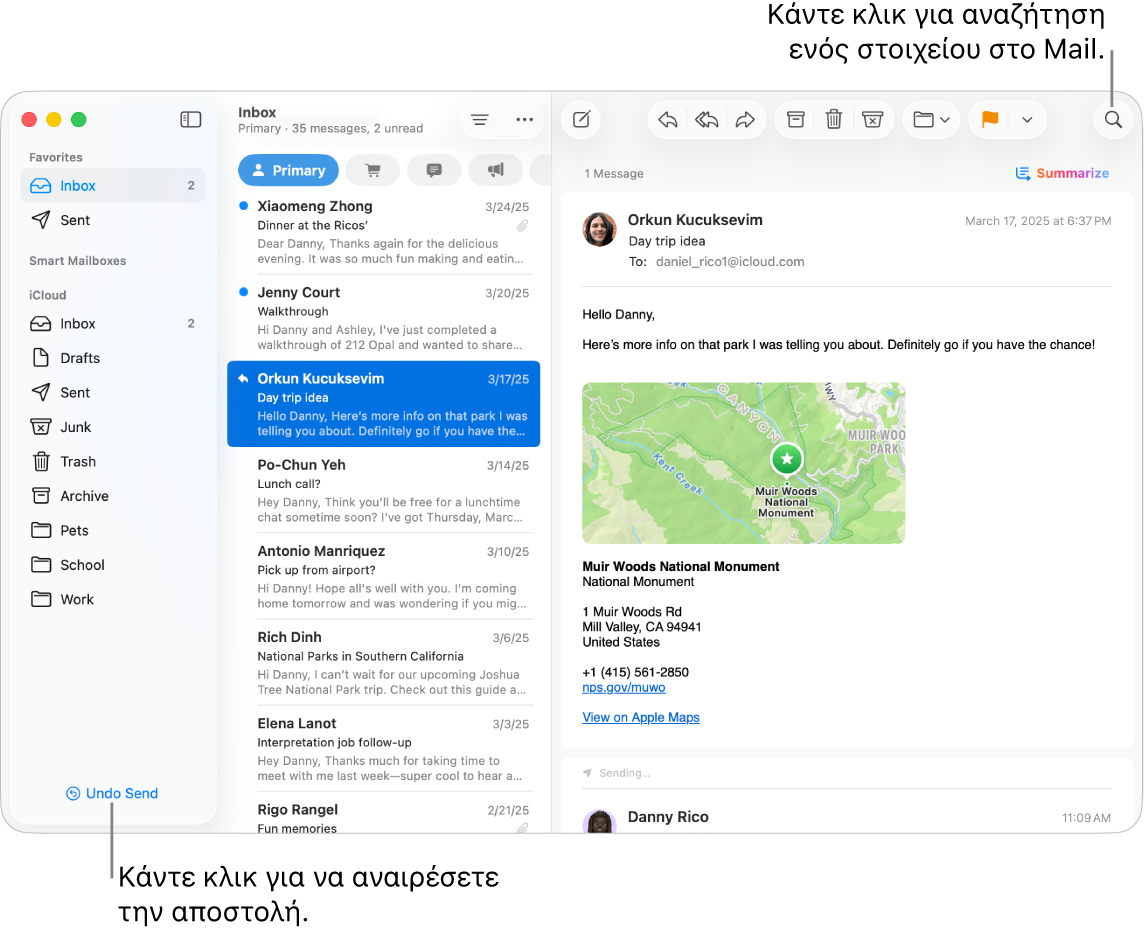Expand the flag color dropdown chevron
This screenshot has width=1144, height=934.
pyautogui.click(x=1027, y=120)
